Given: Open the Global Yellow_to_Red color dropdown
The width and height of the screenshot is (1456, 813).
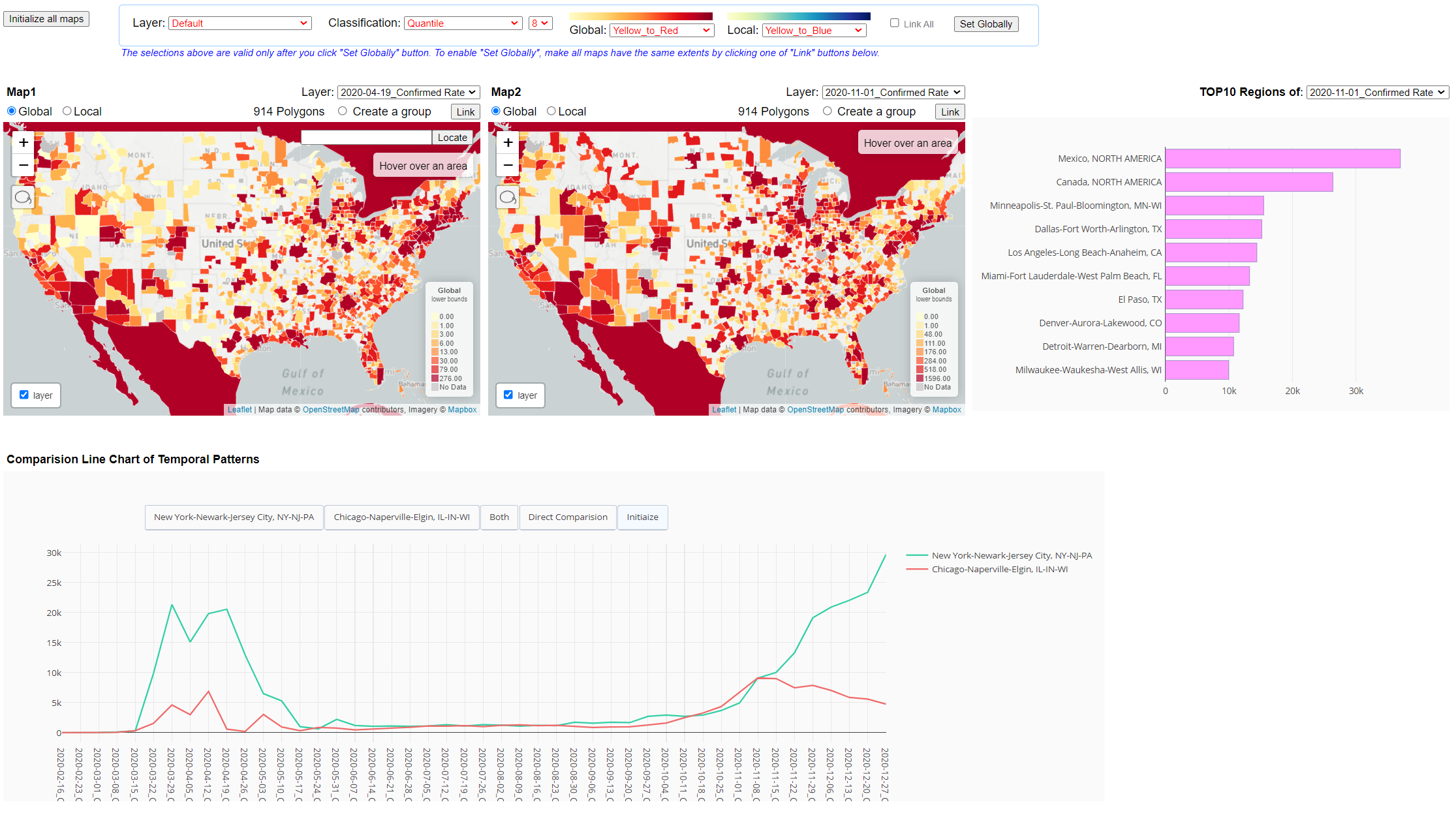Looking at the screenshot, I should 662,31.
